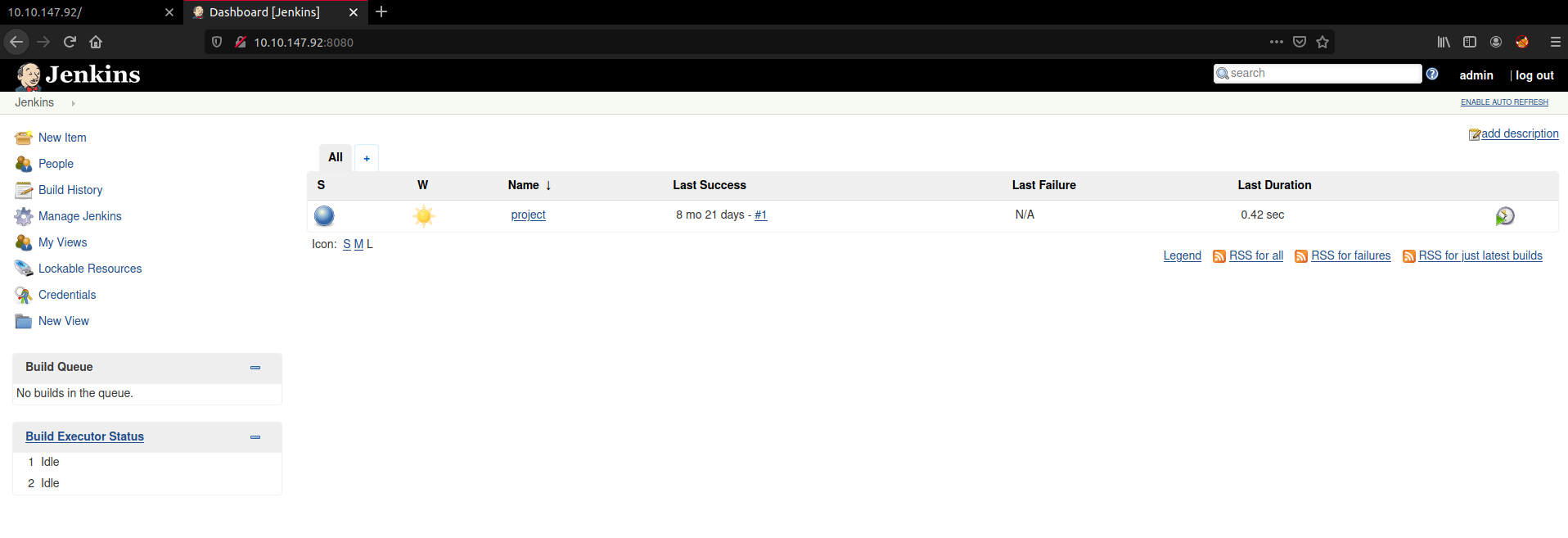Open the Firefox account icon
1568x538 pixels.
point(1496,42)
